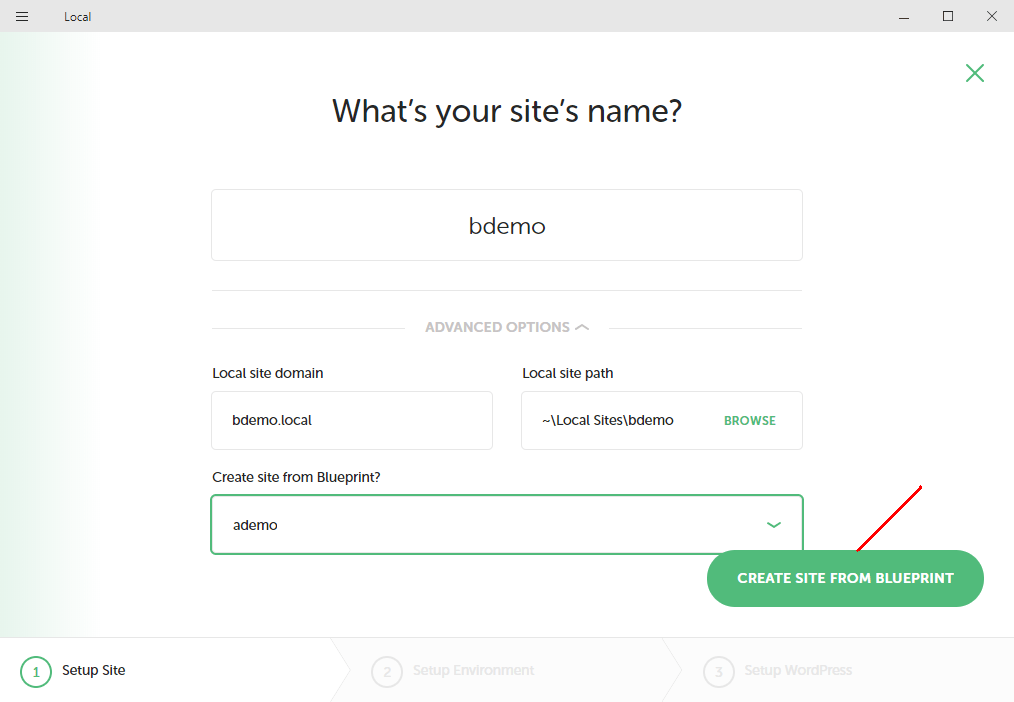
Task: Click the Local site path field
Action: point(662,420)
